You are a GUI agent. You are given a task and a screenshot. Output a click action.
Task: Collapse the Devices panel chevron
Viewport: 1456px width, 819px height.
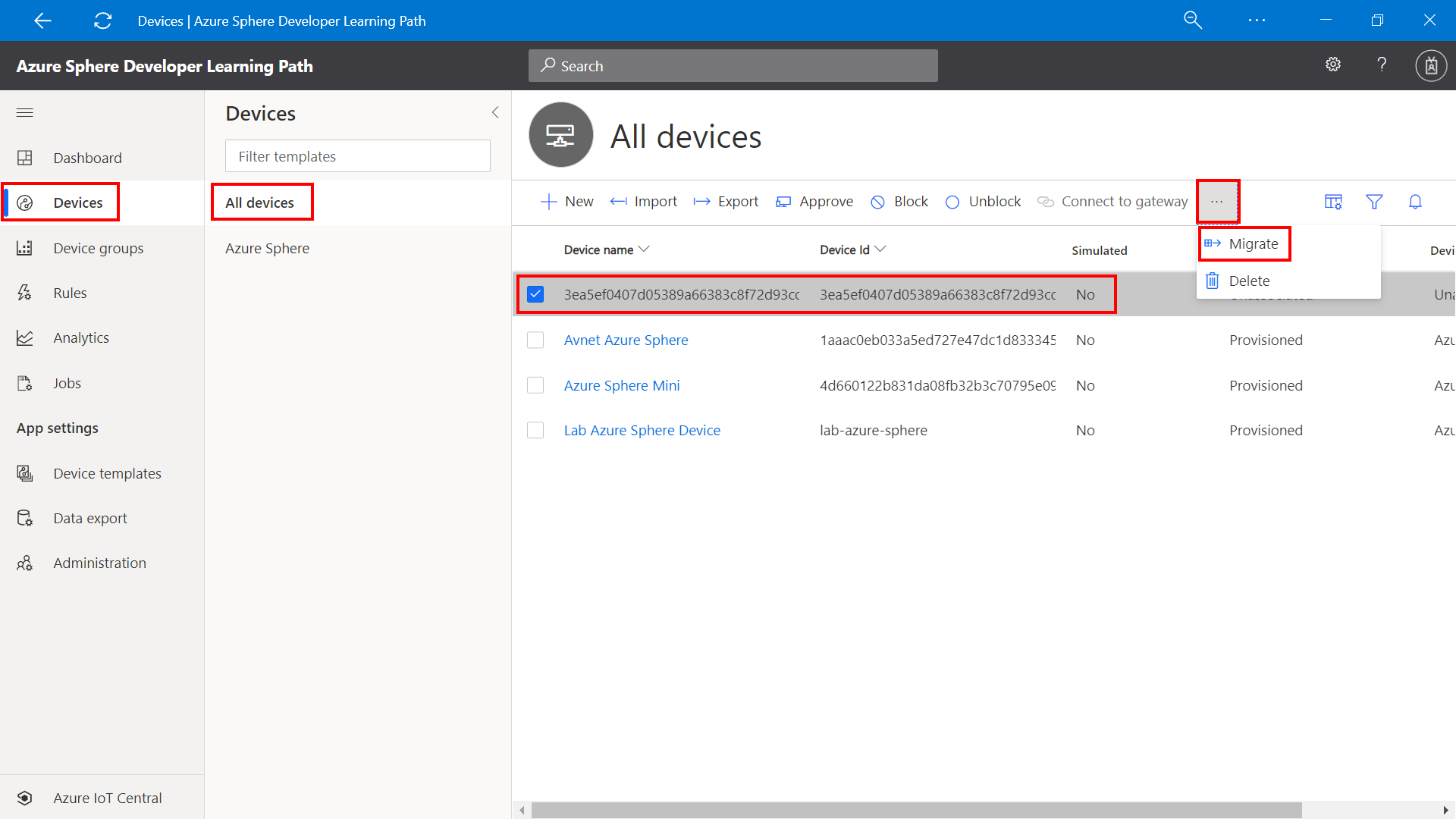click(x=495, y=113)
